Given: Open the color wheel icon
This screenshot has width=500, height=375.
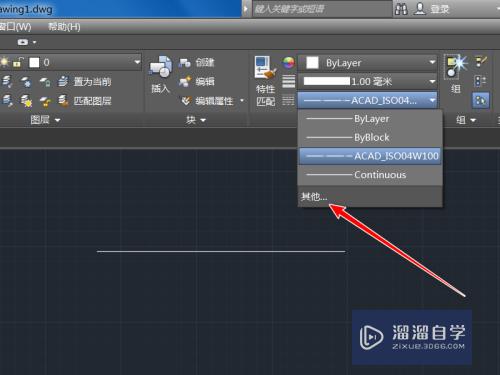Looking at the screenshot, I should (x=288, y=62).
